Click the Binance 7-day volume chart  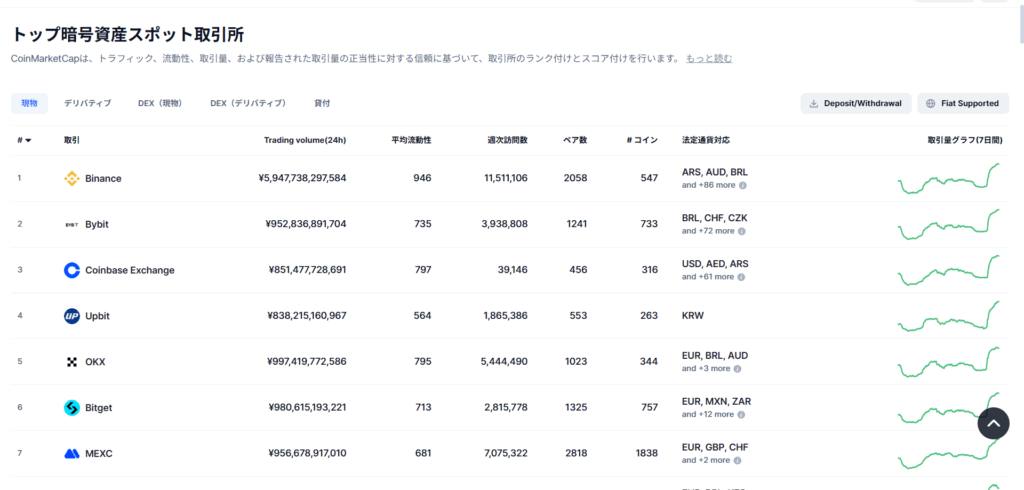[949, 178]
